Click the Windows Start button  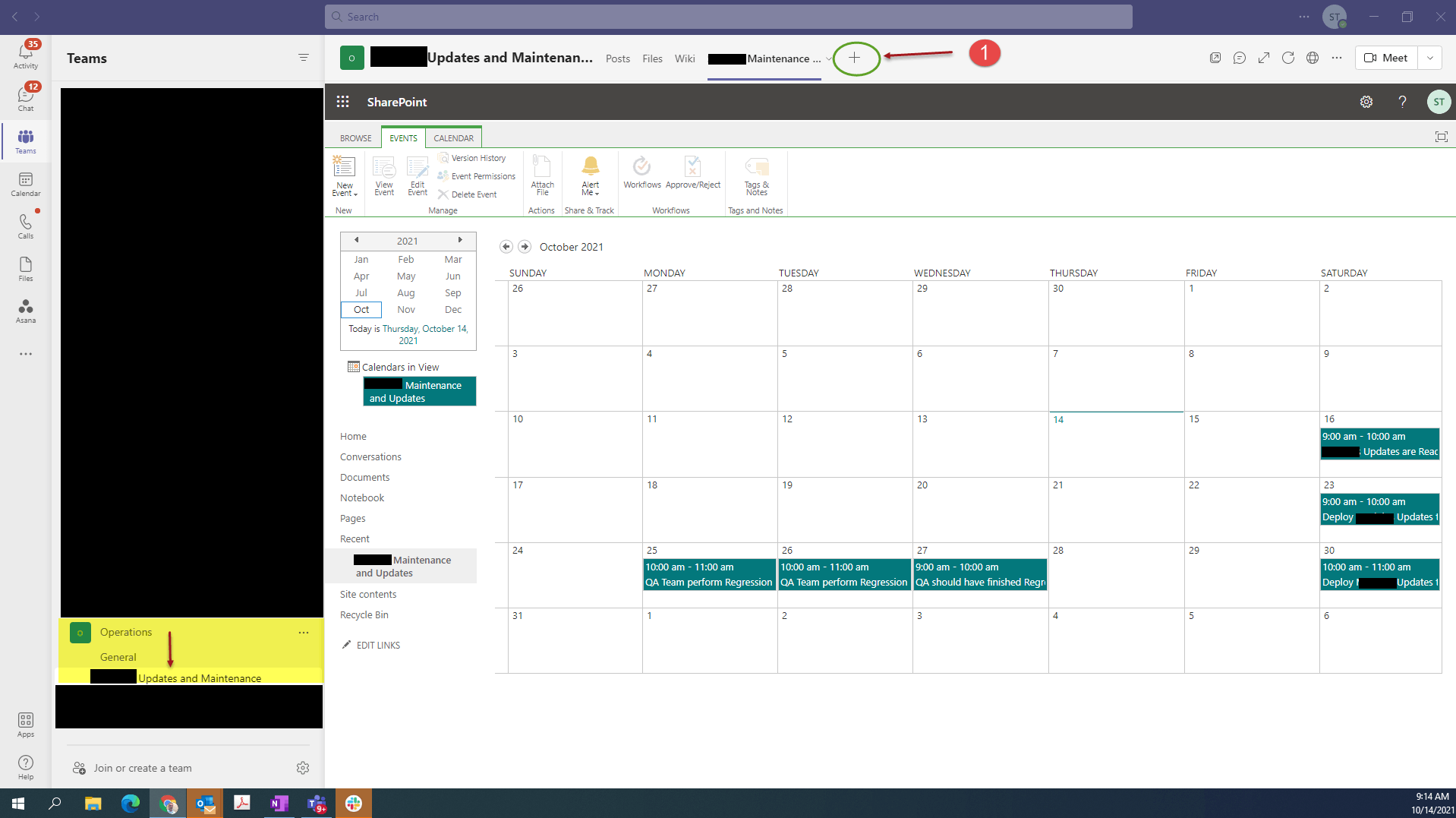pyautogui.click(x=18, y=803)
